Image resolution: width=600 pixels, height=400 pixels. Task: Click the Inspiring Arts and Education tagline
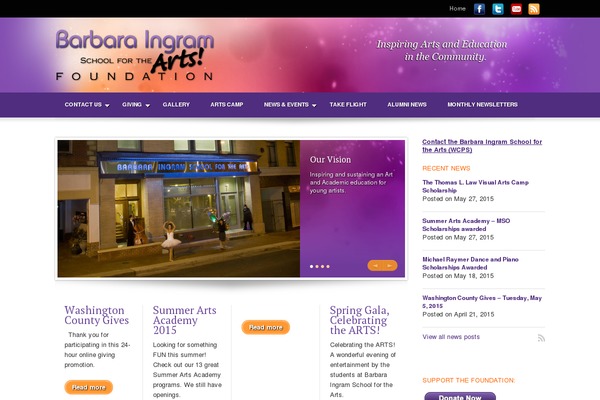click(x=442, y=50)
